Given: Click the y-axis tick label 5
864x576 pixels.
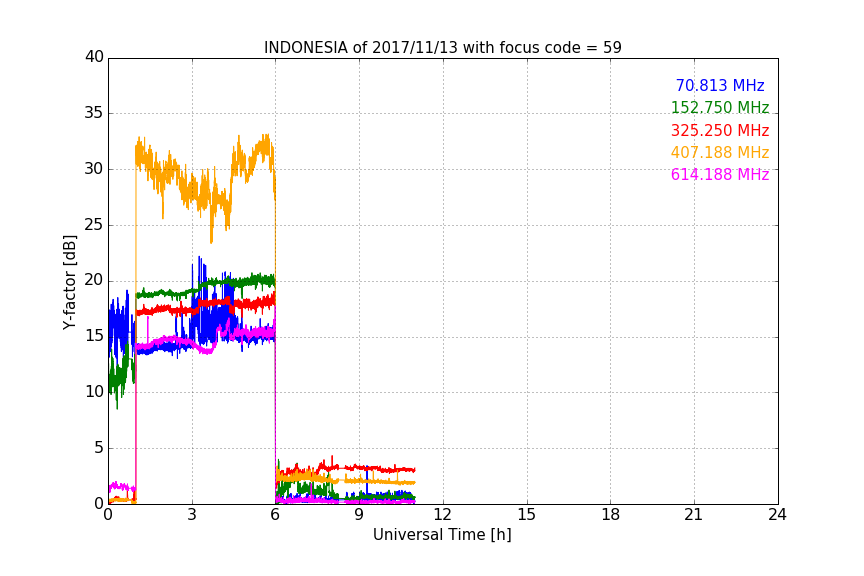Looking at the screenshot, I should point(99,448).
